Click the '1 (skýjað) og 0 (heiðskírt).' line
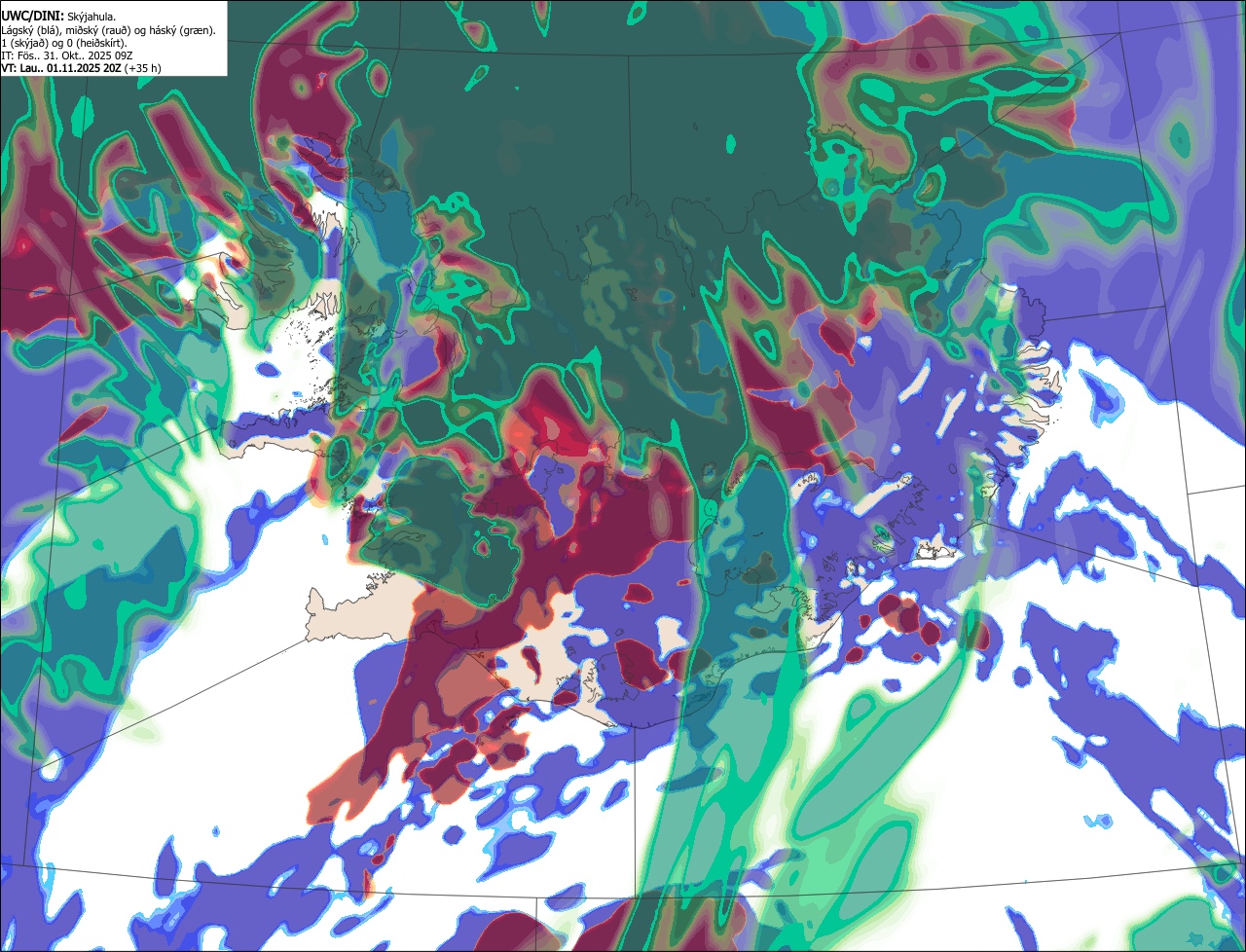The image size is (1246, 952). click(x=64, y=43)
